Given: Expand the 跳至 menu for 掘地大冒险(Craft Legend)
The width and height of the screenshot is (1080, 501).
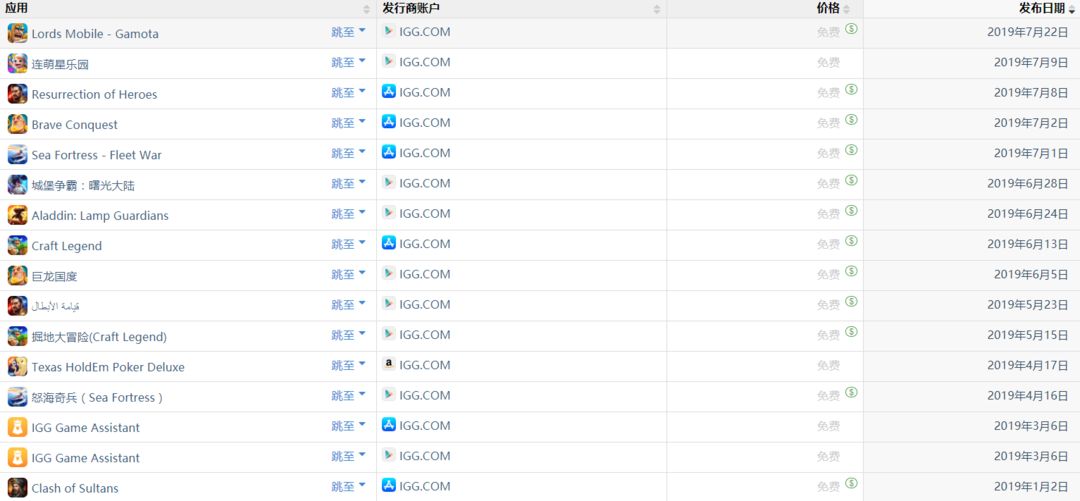Looking at the screenshot, I should [x=349, y=336].
